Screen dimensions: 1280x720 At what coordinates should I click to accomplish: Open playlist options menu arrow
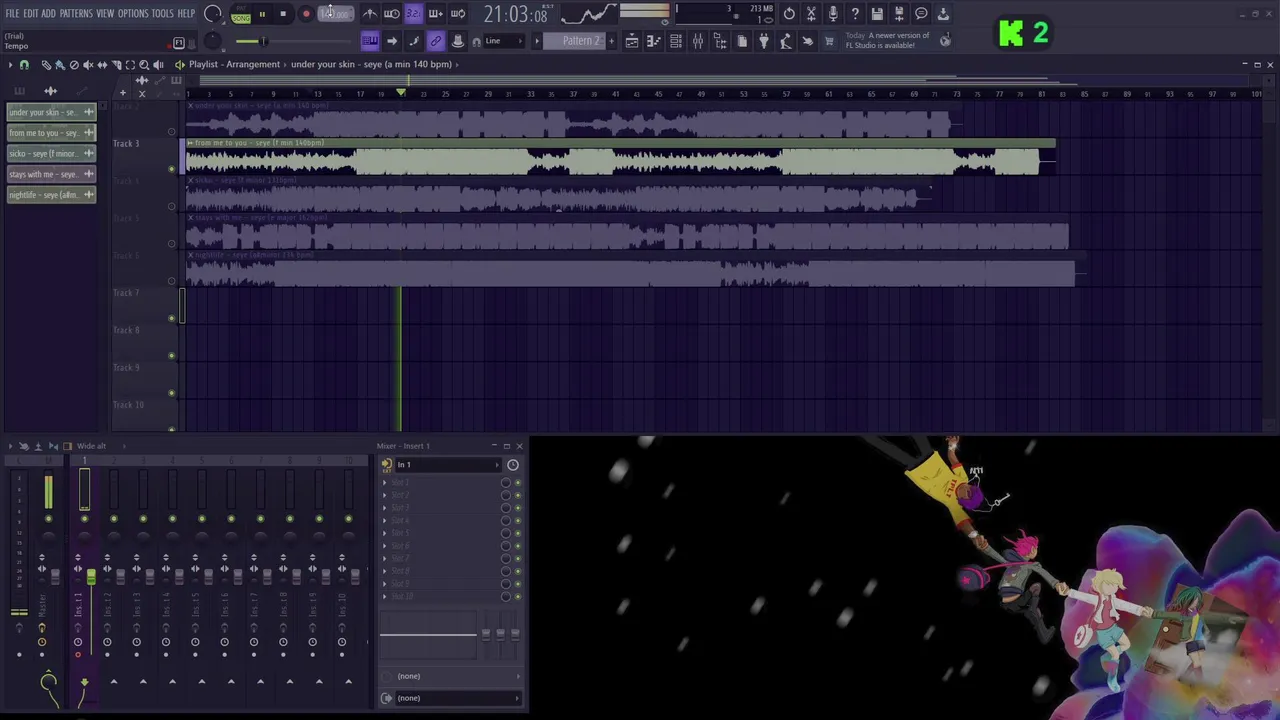click(10, 64)
